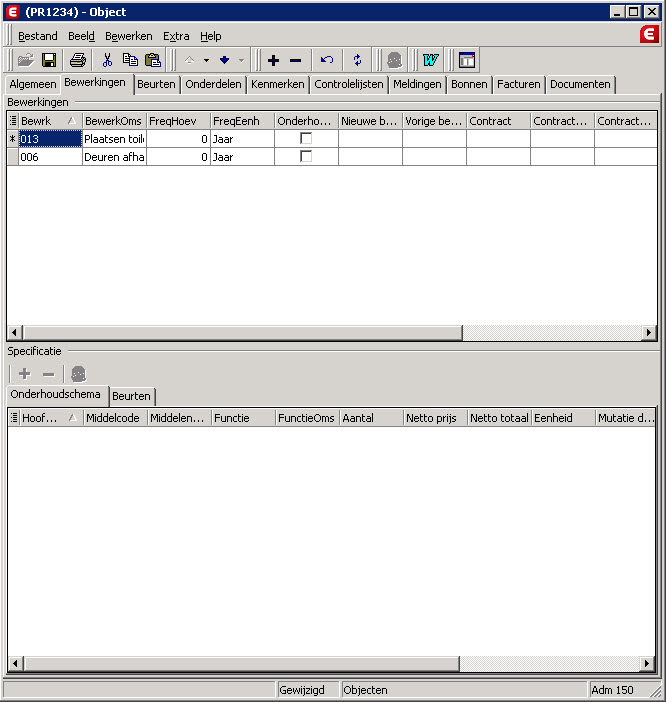Click right scroll arrow of Specificatie grid
The height and width of the screenshot is (702, 666).
click(647, 664)
